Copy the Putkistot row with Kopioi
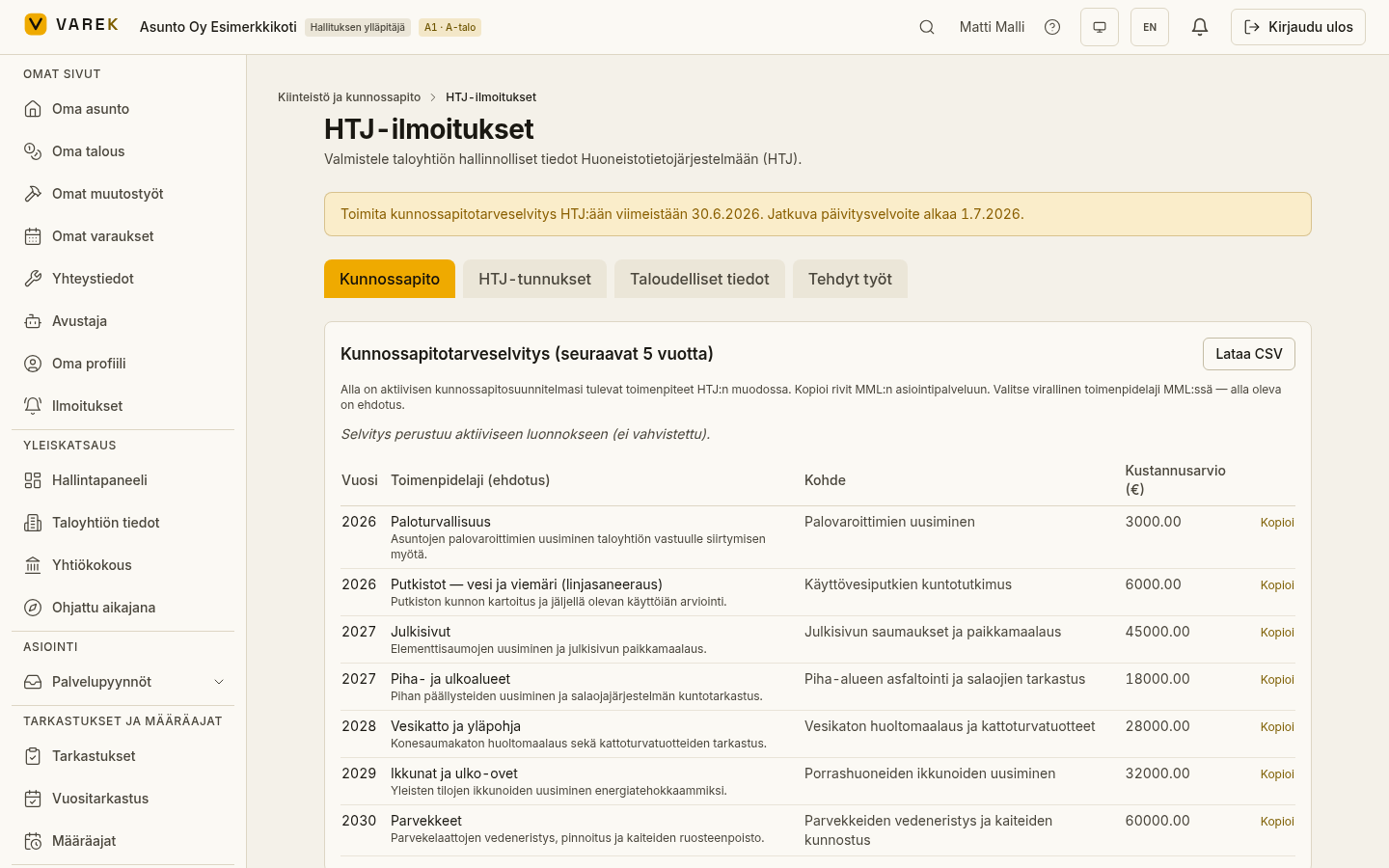This screenshot has height=868, width=1389. (x=1277, y=585)
